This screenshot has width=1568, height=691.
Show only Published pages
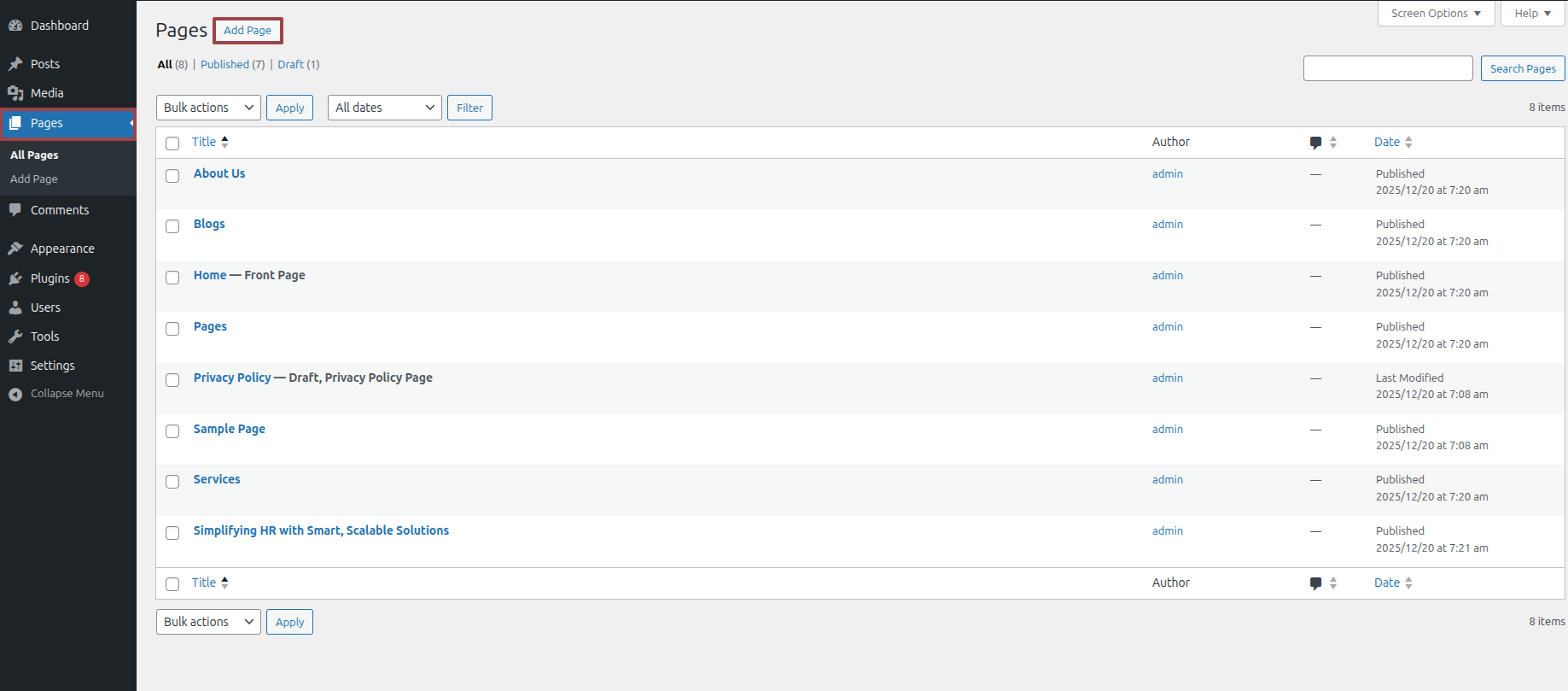coord(224,65)
